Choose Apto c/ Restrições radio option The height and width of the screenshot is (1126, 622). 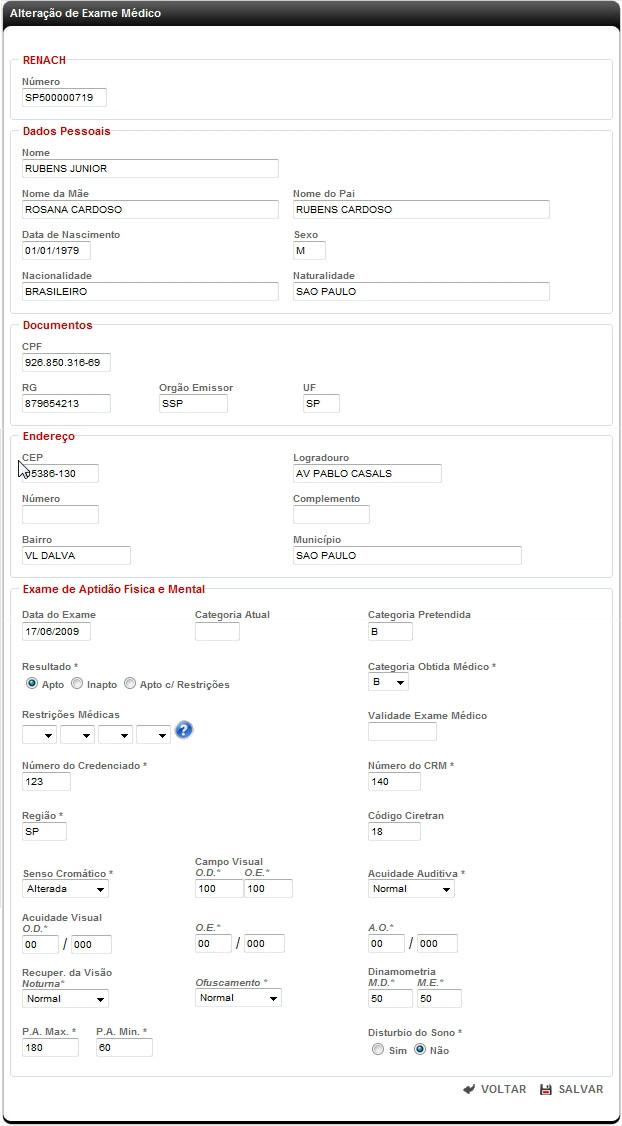coord(130,684)
